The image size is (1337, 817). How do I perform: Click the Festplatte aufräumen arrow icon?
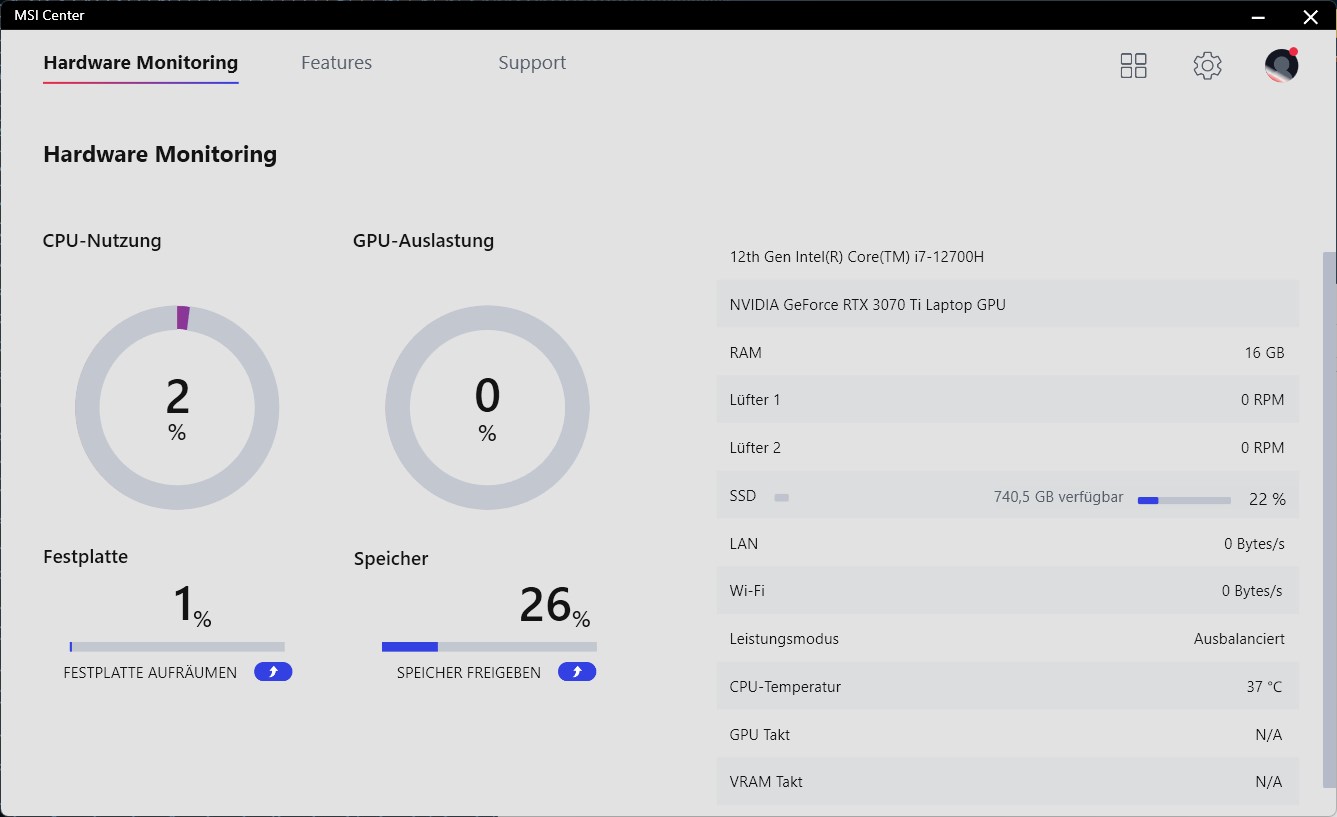click(273, 672)
